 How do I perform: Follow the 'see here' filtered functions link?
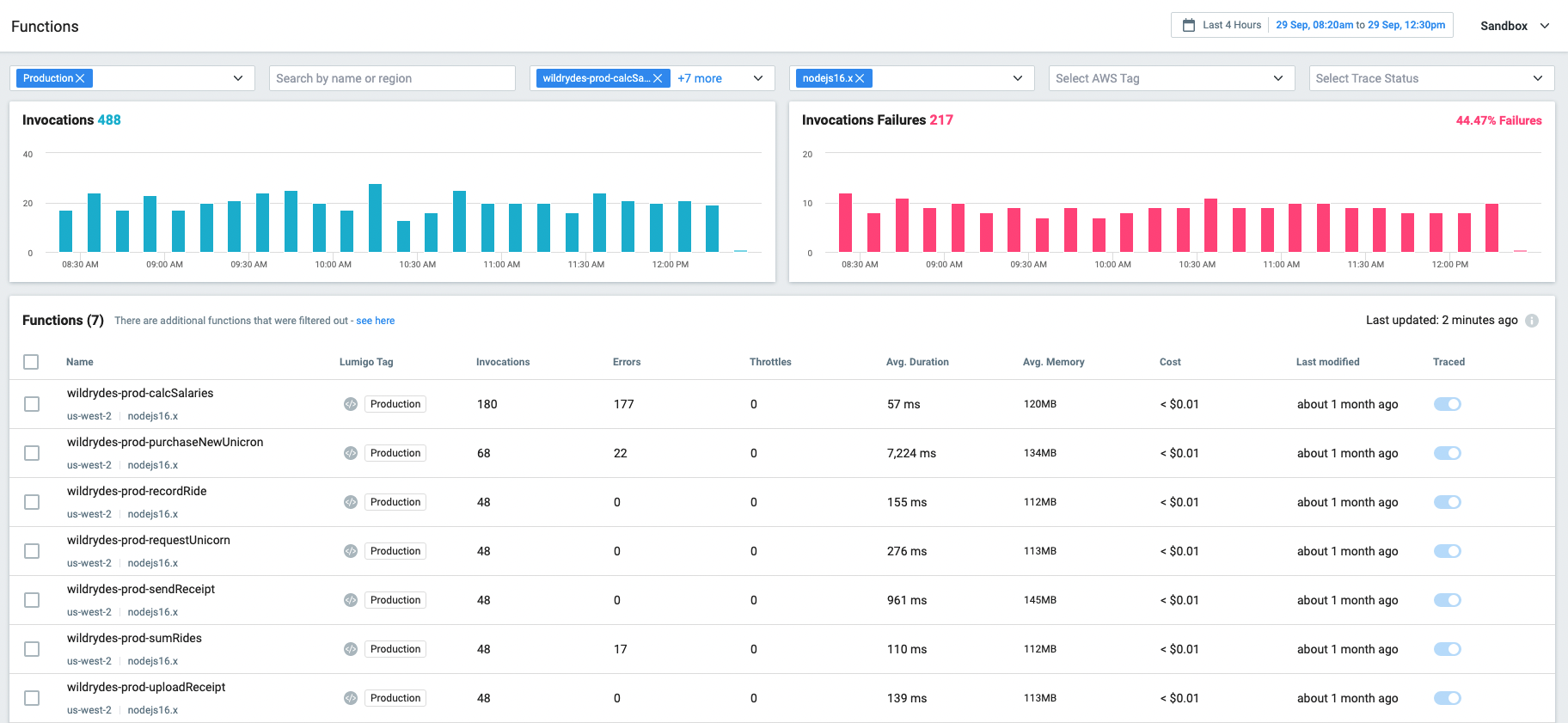click(x=376, y=321)
